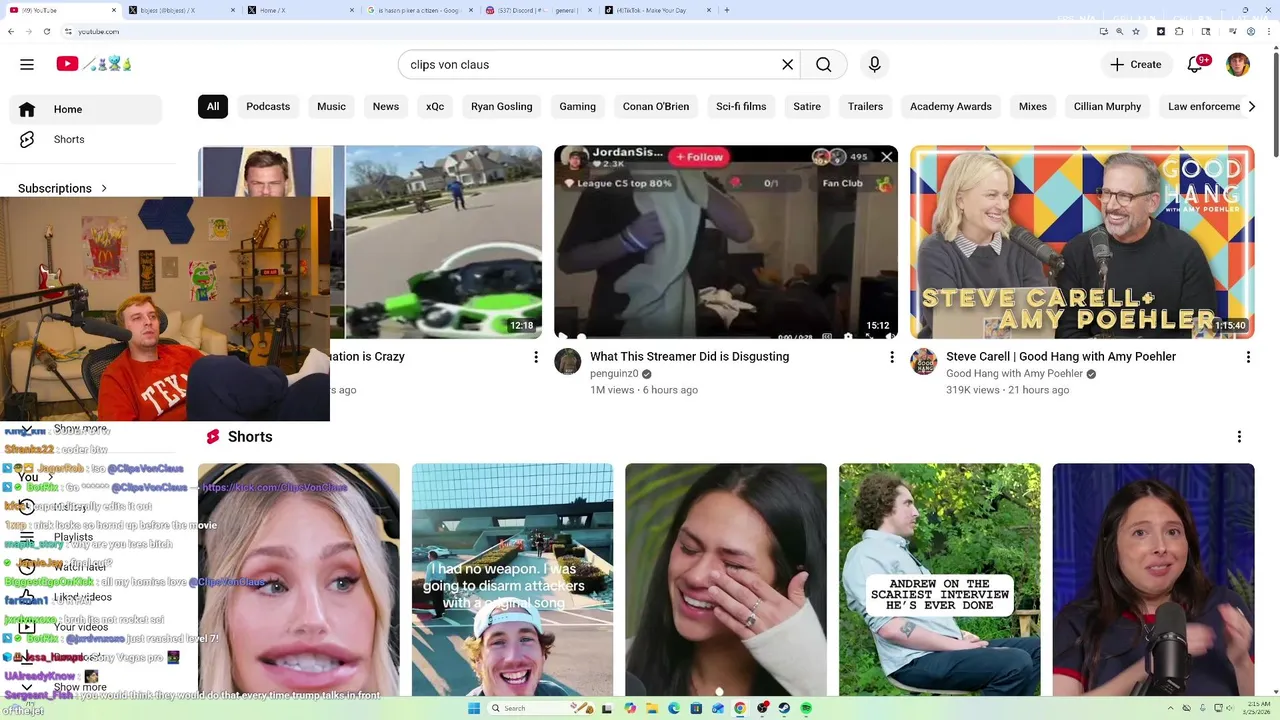Select the Sci-fi films filter chip

[741, 106]
